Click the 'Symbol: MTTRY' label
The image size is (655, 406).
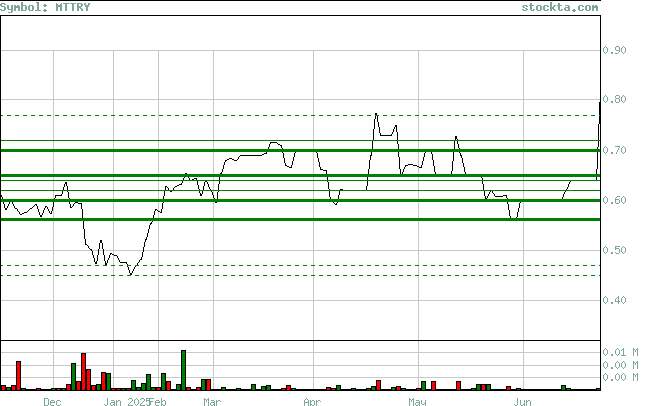45,7
